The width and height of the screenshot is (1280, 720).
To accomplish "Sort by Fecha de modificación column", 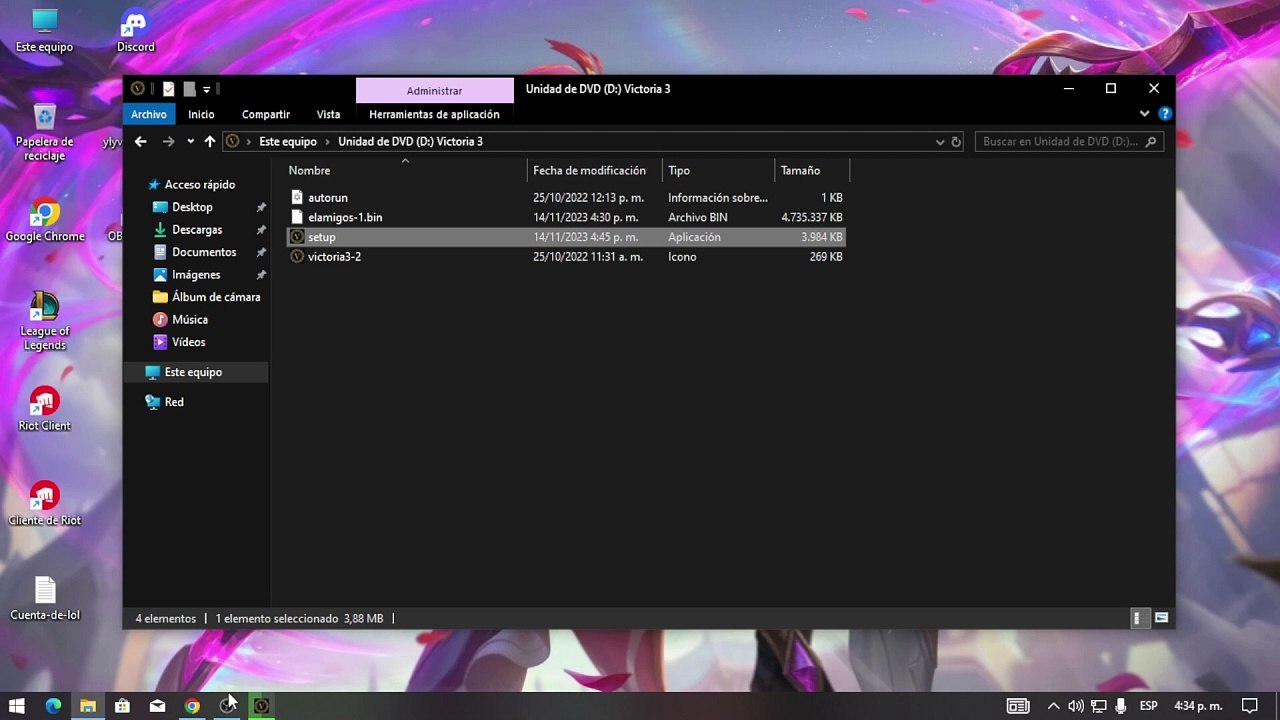I will coord(595,171).
